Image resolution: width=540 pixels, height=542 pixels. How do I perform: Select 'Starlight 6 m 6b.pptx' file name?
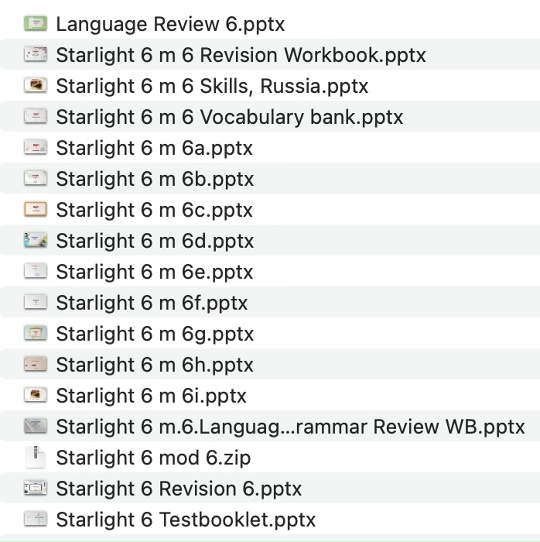(155, 179)
